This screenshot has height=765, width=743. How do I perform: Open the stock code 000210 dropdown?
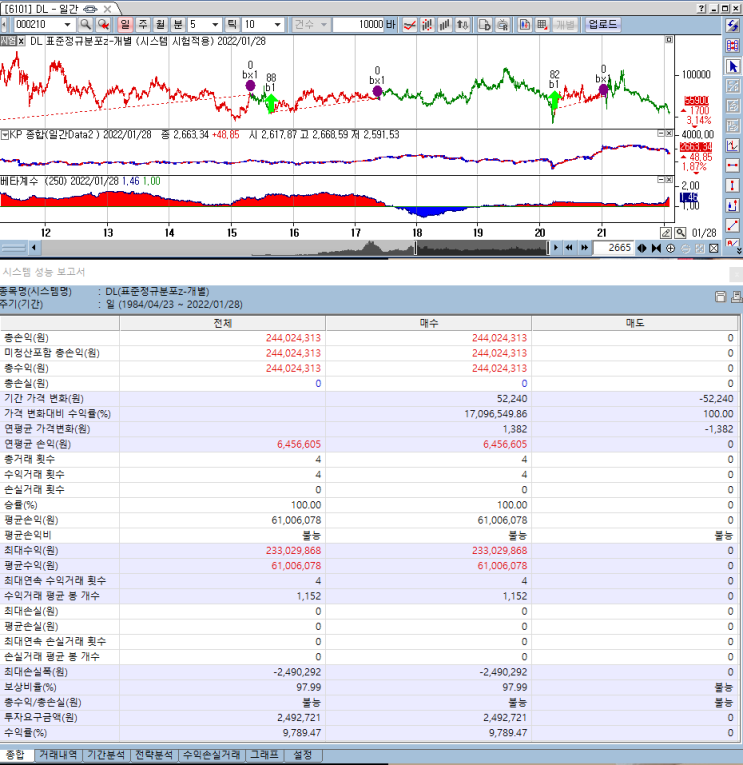(x=67, y=24)
